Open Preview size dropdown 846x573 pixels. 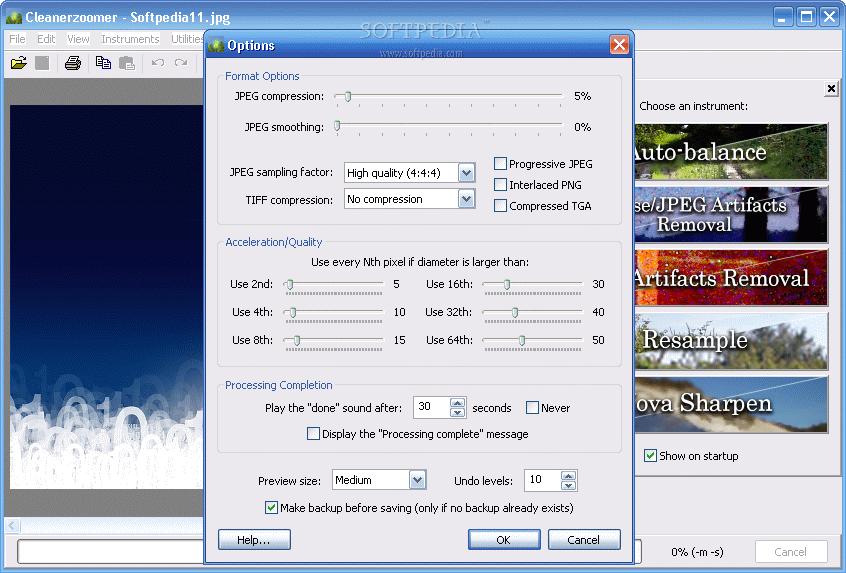pos(417,480)
